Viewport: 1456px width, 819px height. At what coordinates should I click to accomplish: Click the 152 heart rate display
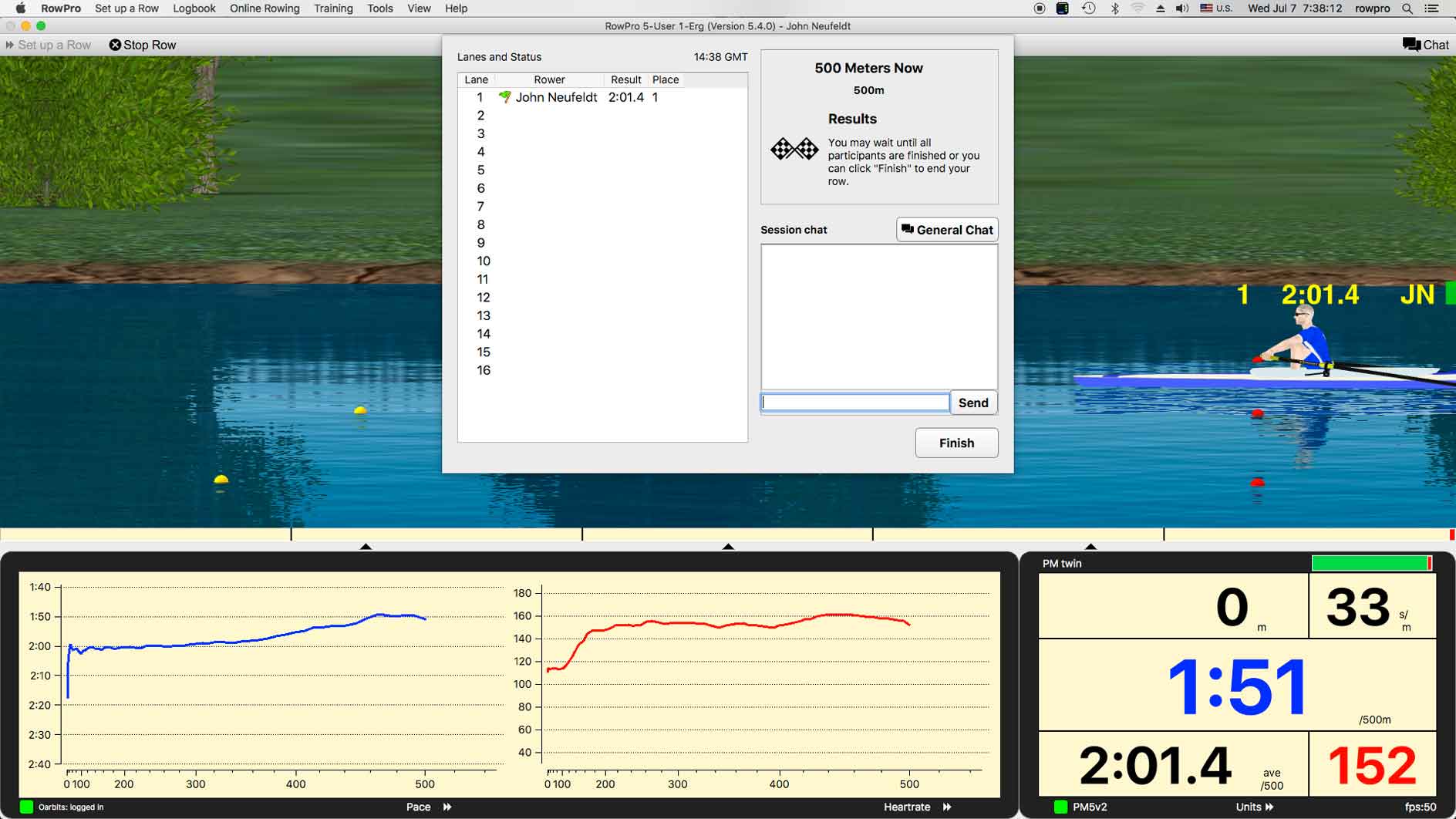point(1372,765)
